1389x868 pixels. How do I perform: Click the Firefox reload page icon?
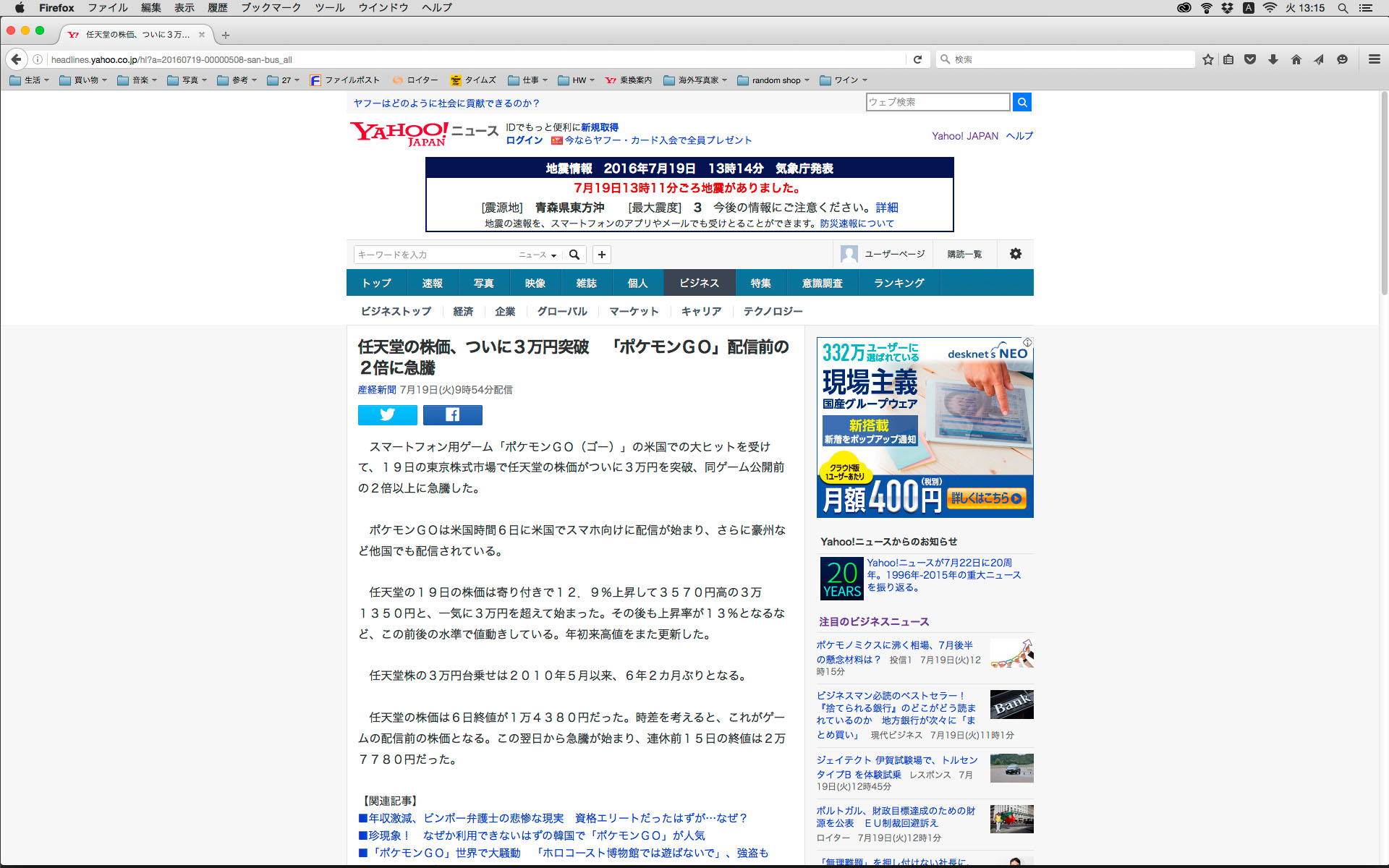click(x=917, y=59)
